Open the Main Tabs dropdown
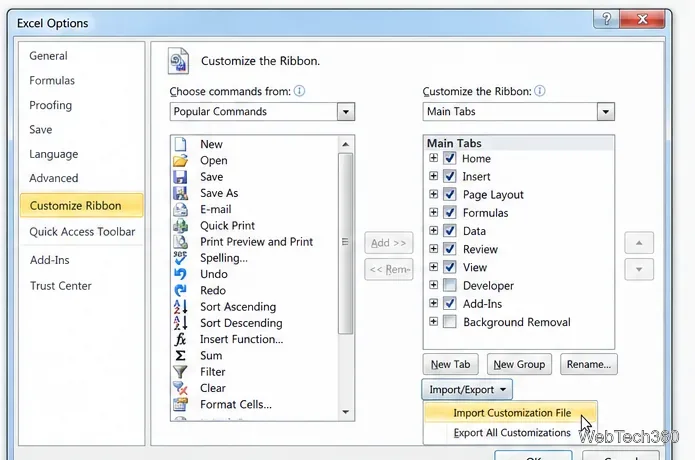The width and height of the screenshot is (695, 460). coord(605,112)
